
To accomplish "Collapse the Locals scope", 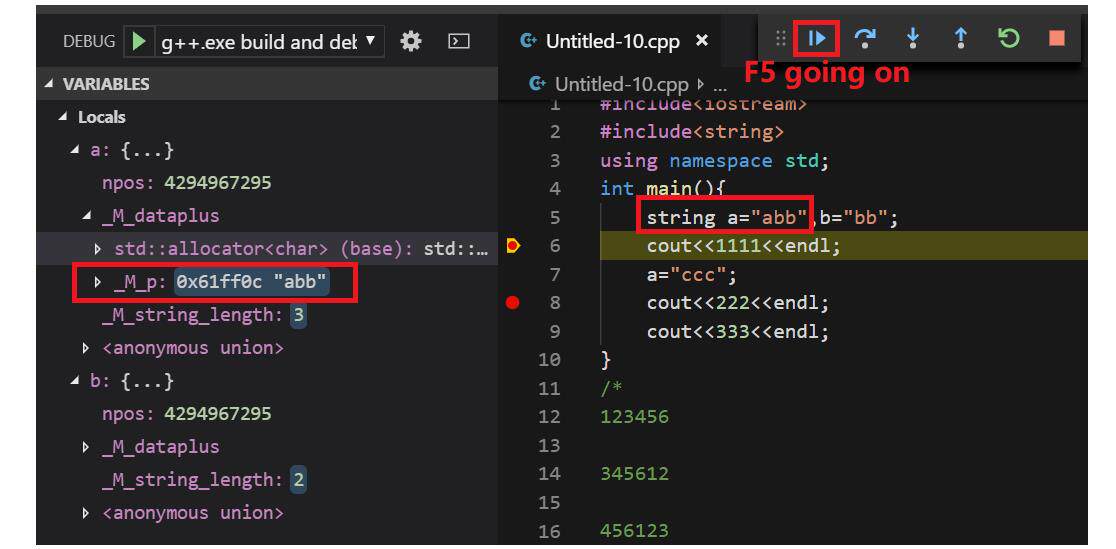I will [63, 117].
